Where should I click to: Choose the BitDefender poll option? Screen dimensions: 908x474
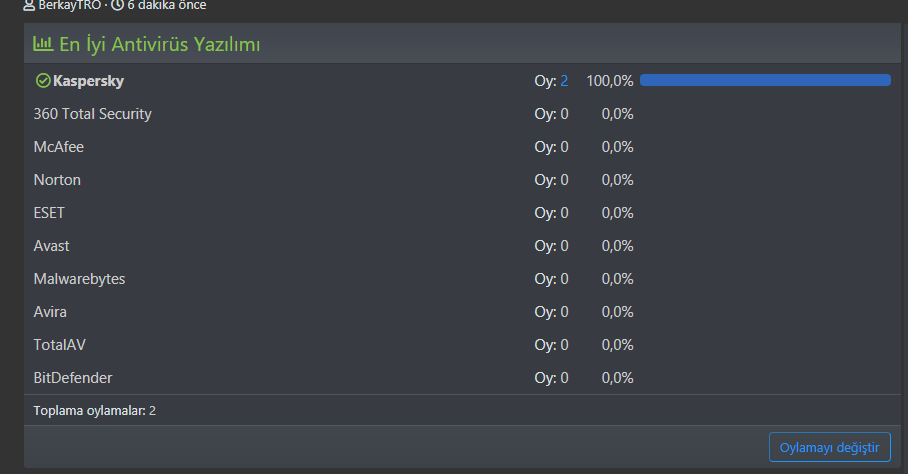pos(73,378)
